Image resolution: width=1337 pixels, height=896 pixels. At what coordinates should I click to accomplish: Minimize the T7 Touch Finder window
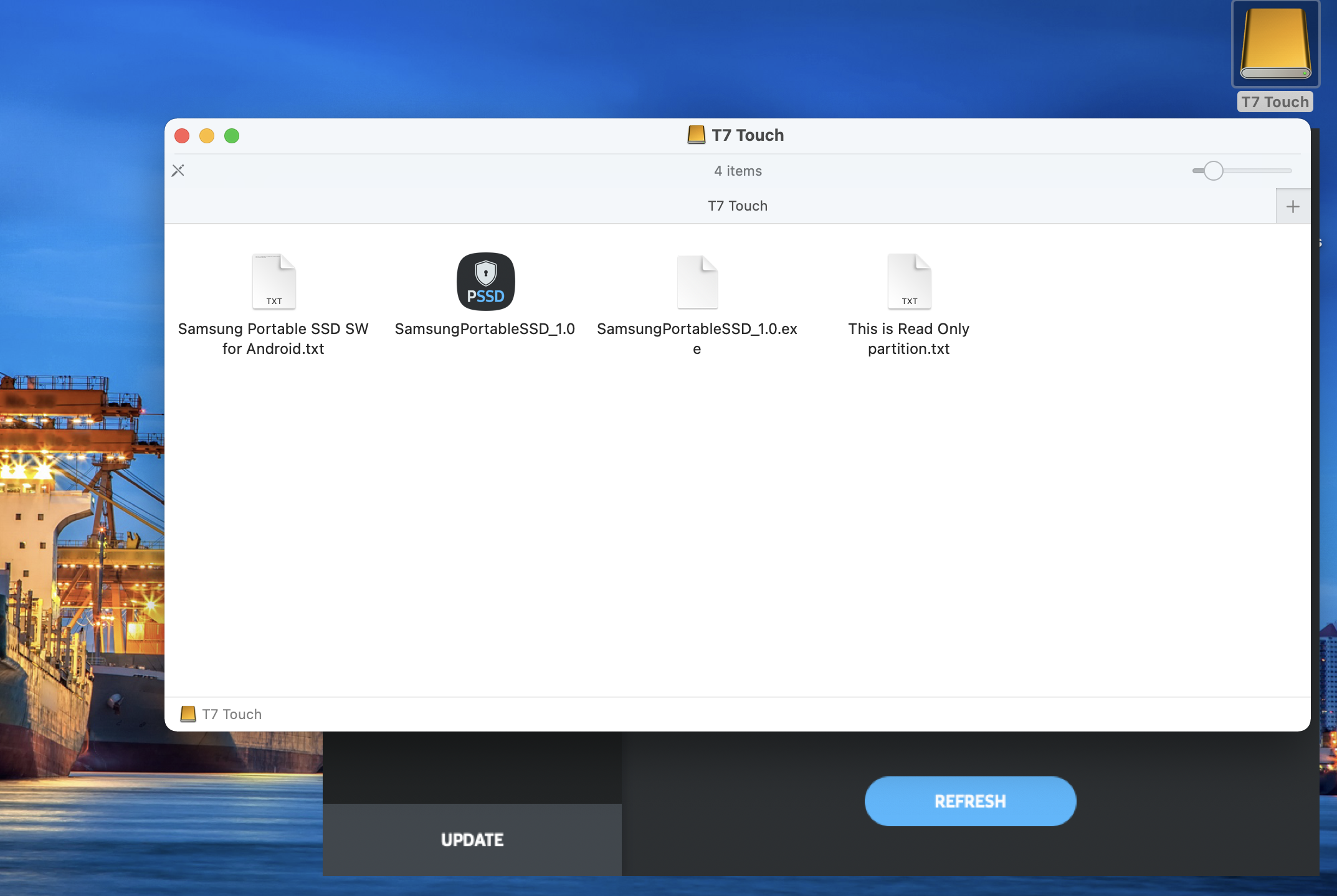pyautogui.click(x=207, y=136)
